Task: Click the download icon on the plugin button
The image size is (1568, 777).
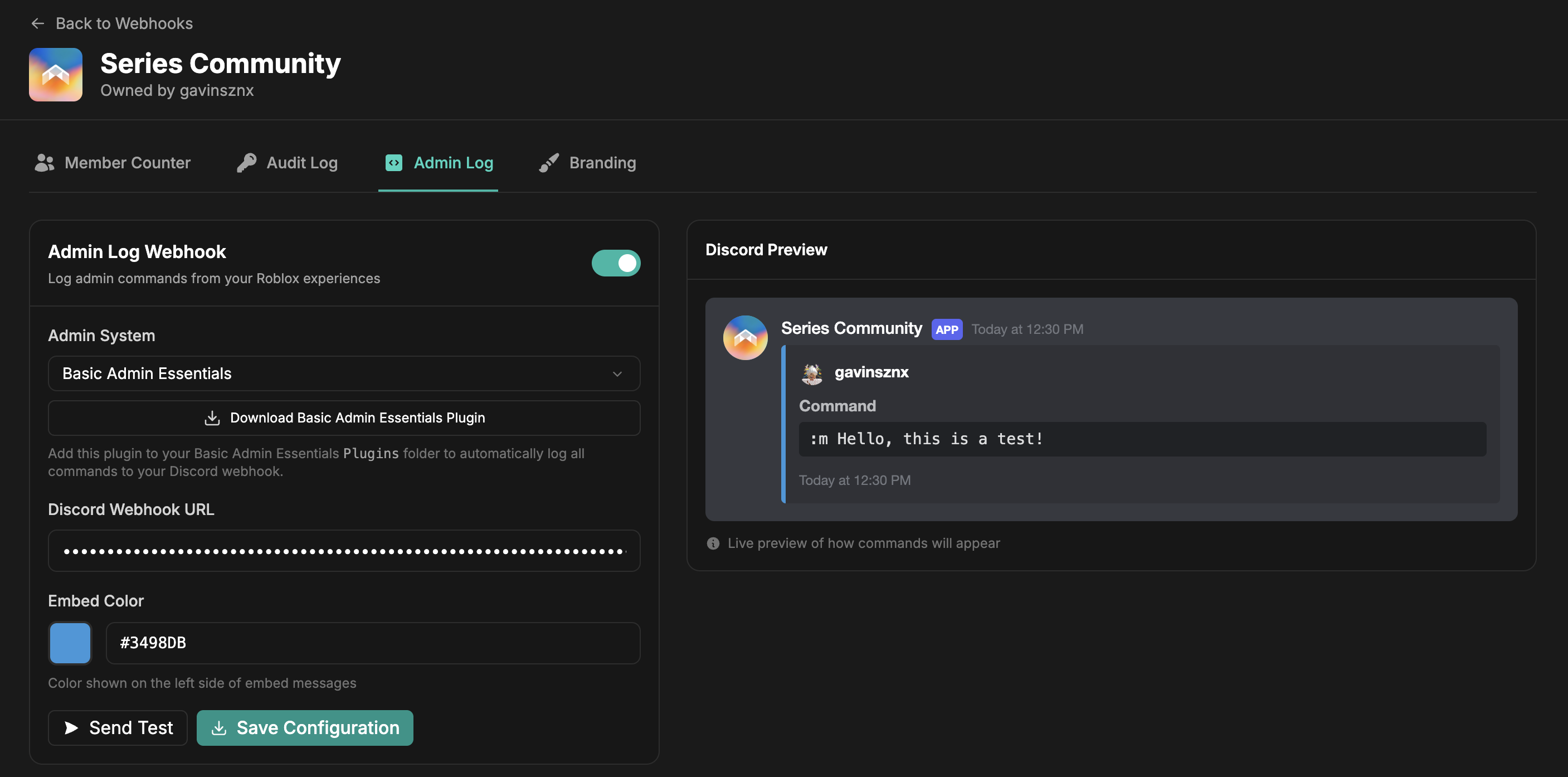Action: 211,417
